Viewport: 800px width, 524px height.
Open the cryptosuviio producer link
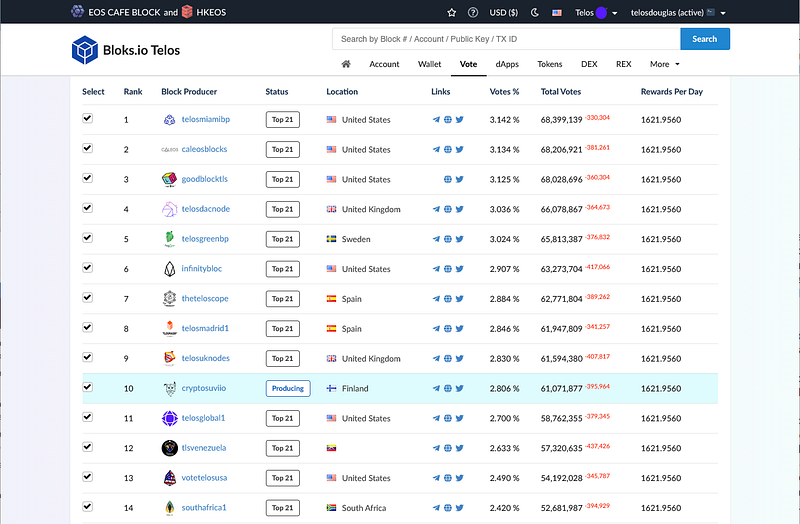coord(204,388)
